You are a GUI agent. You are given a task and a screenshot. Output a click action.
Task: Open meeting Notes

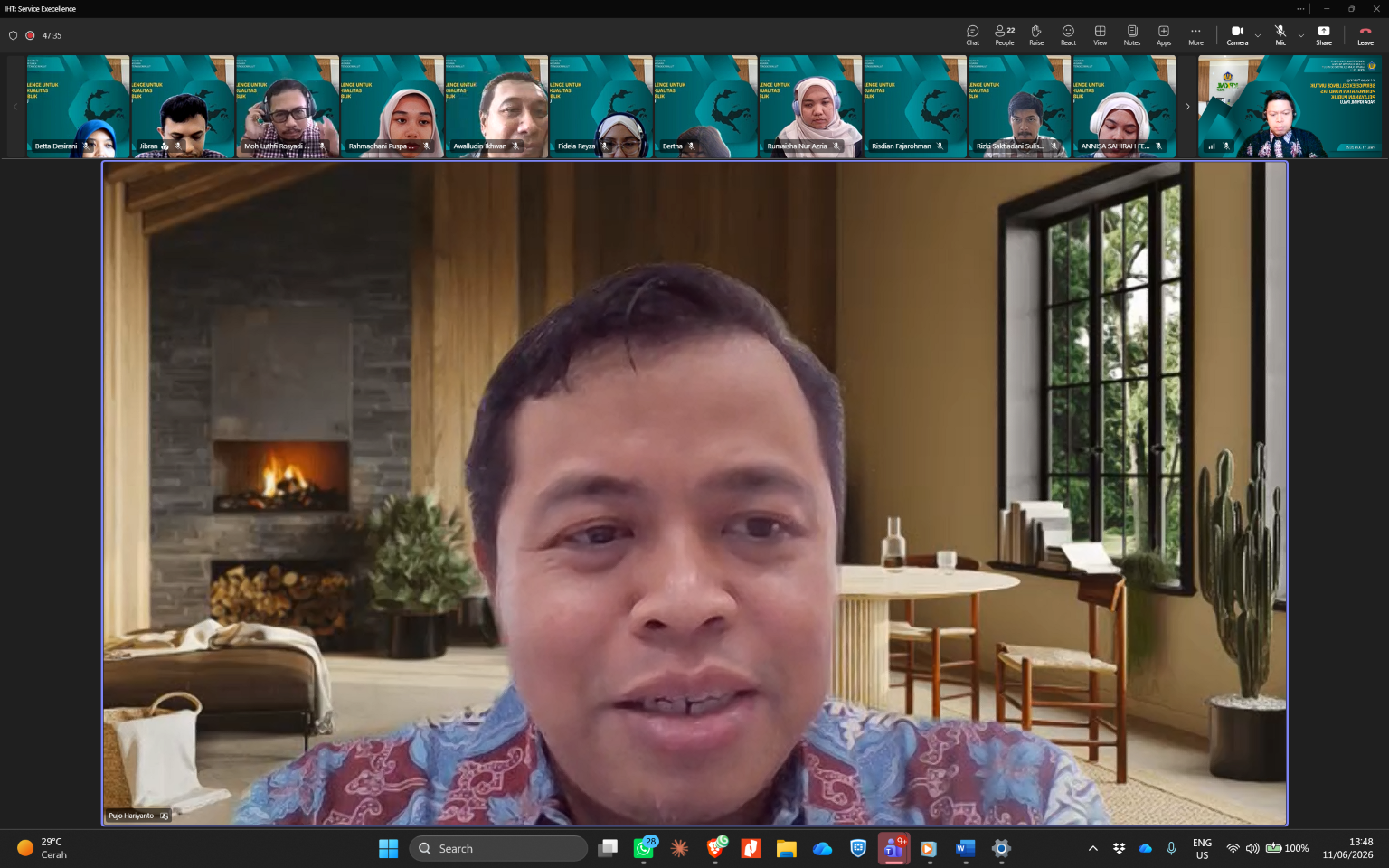1132,35
